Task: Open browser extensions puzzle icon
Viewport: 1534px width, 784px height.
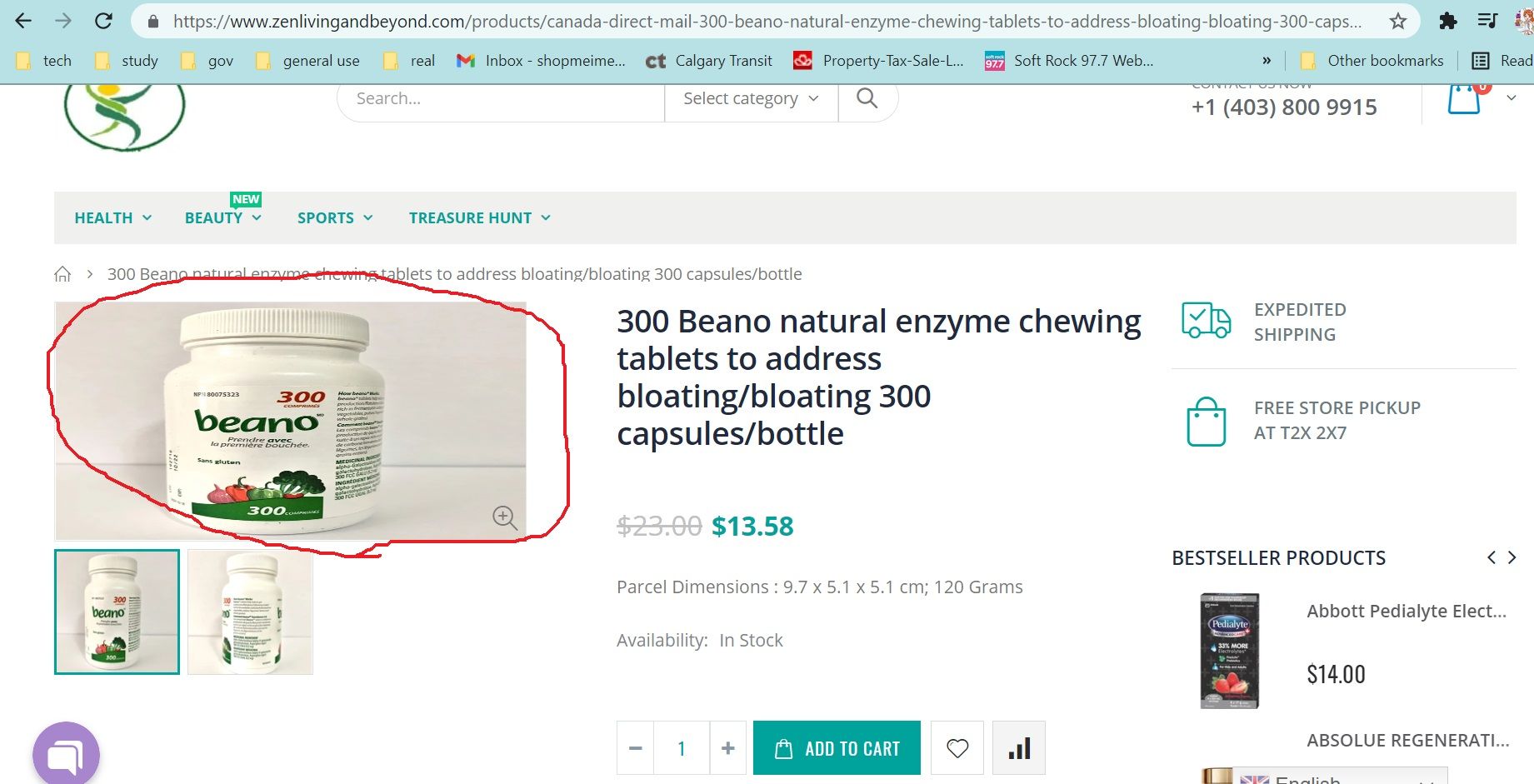Action: tap(1448, 22)
